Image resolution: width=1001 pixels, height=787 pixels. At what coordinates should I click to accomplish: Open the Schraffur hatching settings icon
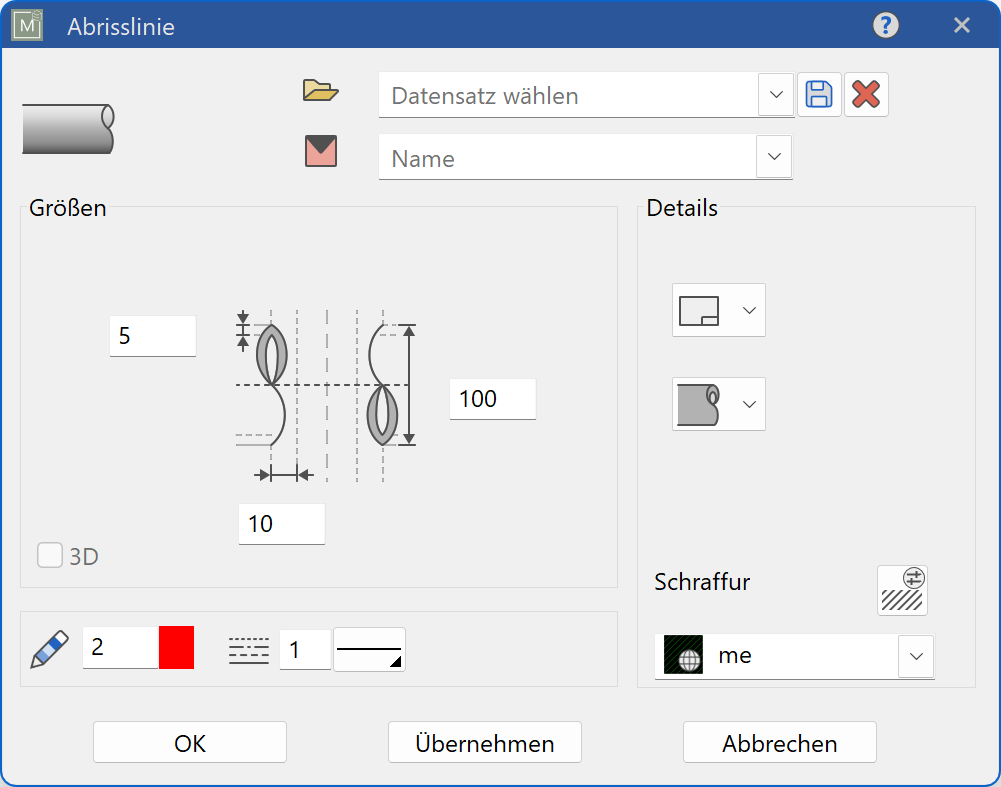click(902, 590)
